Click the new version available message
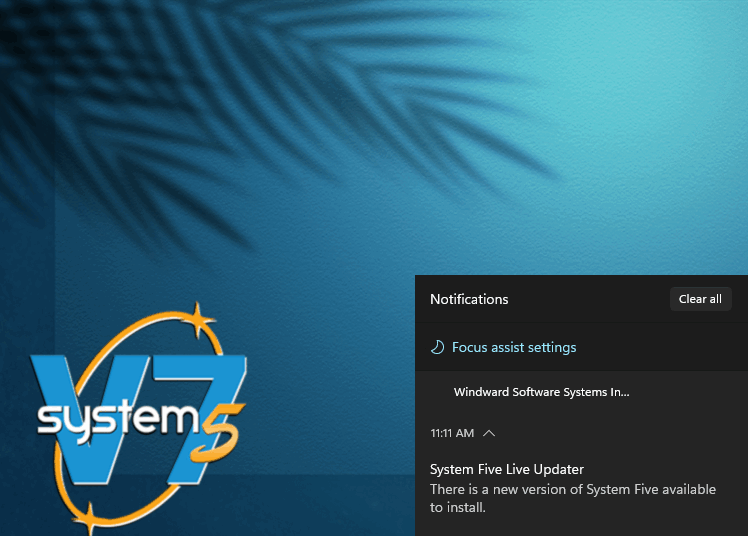Viewport: 748px width, 536px height. coord(573,498)
